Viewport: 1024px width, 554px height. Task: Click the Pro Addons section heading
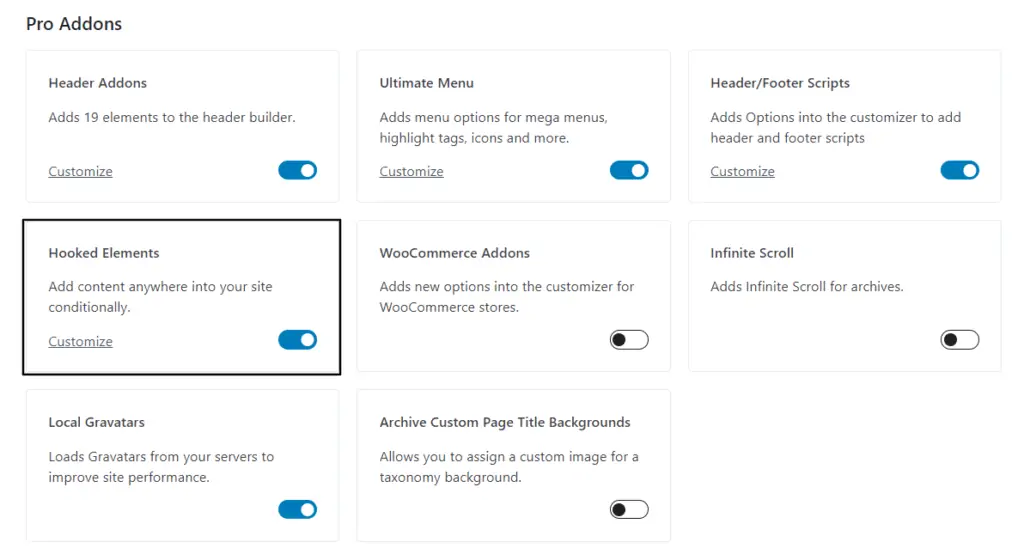tap(74, 24)
